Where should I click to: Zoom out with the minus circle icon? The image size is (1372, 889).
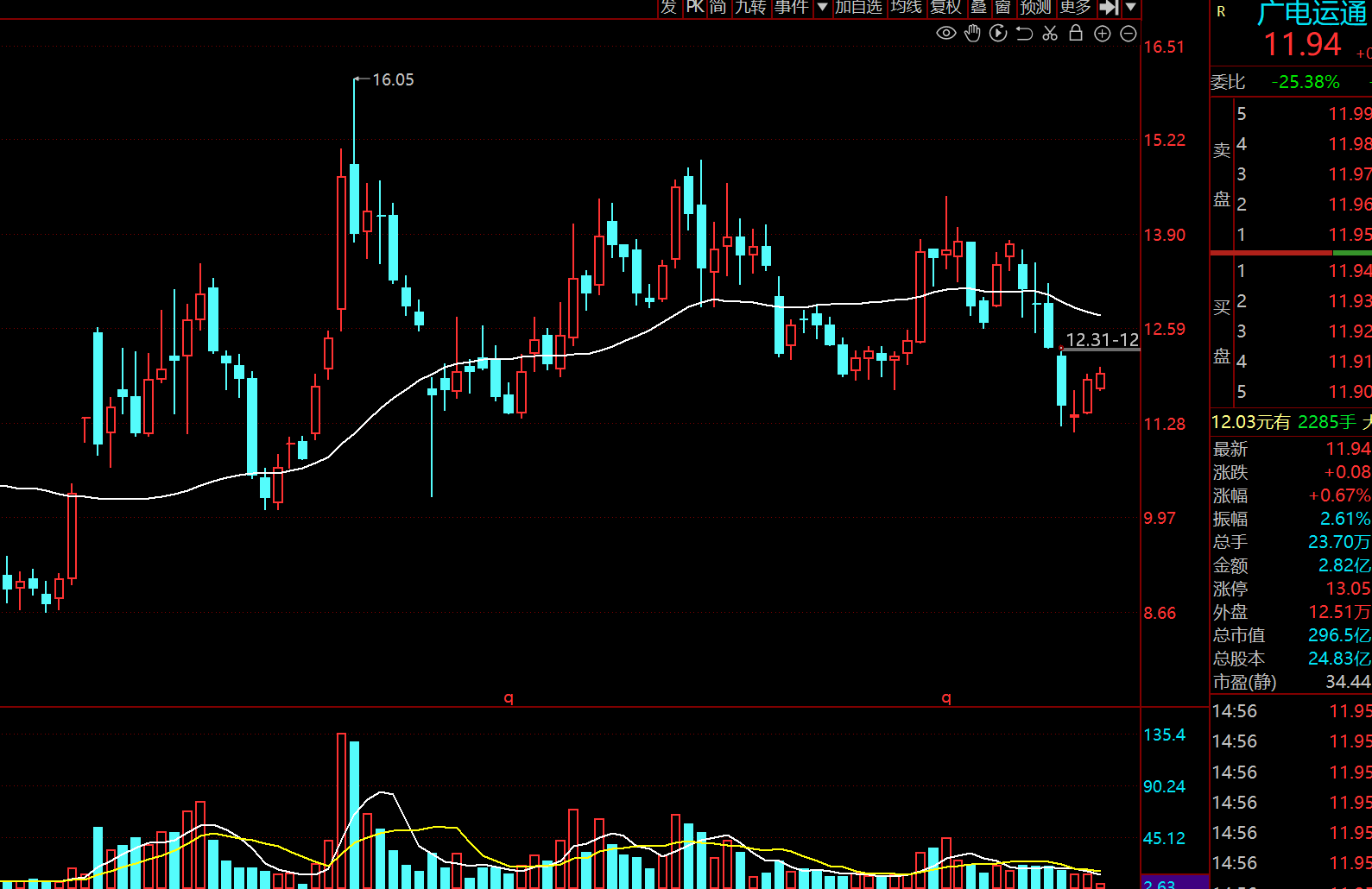click(1129, 34)
